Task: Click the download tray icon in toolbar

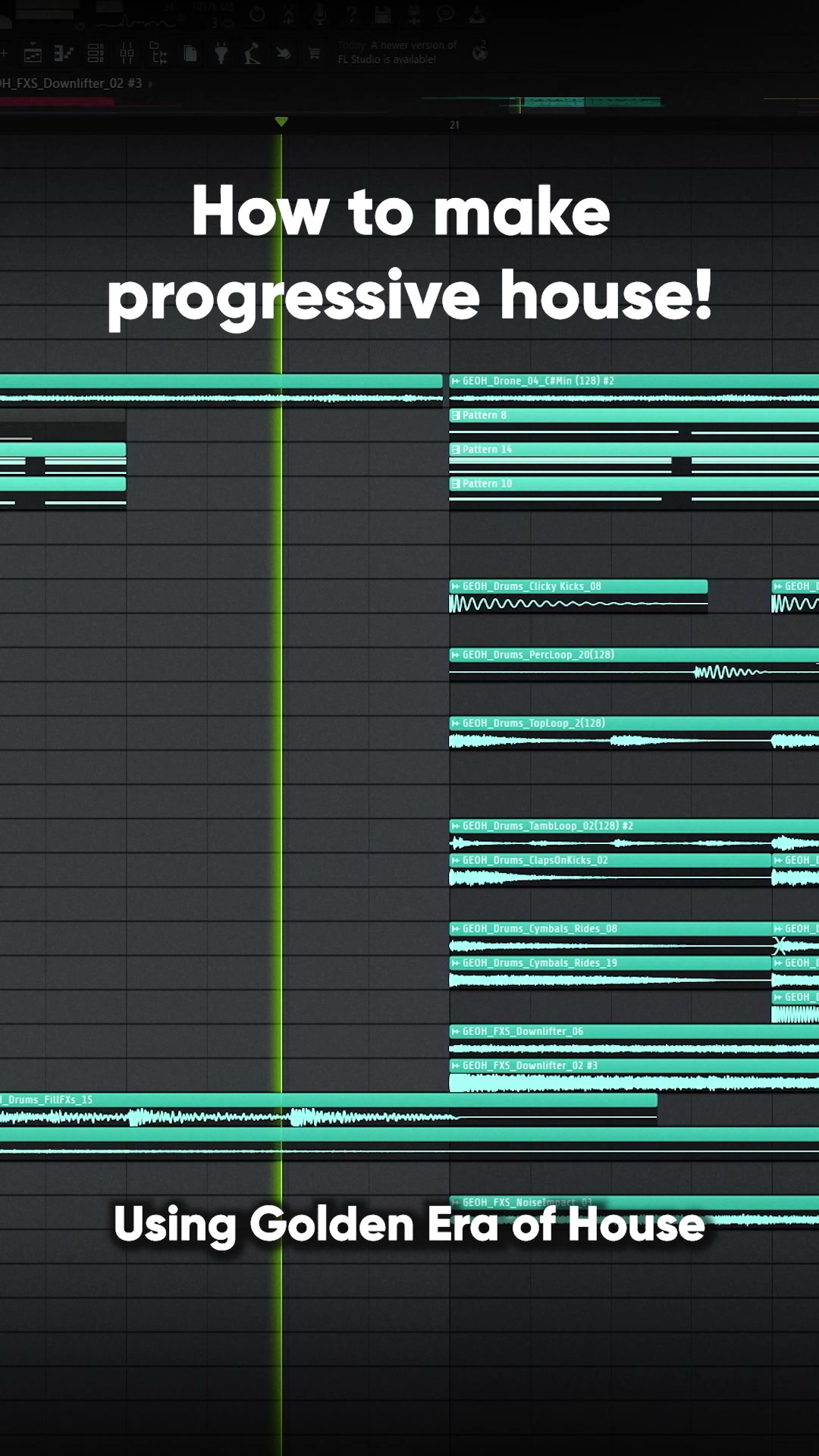Action: pyautogui.click(x=477, y=14)
